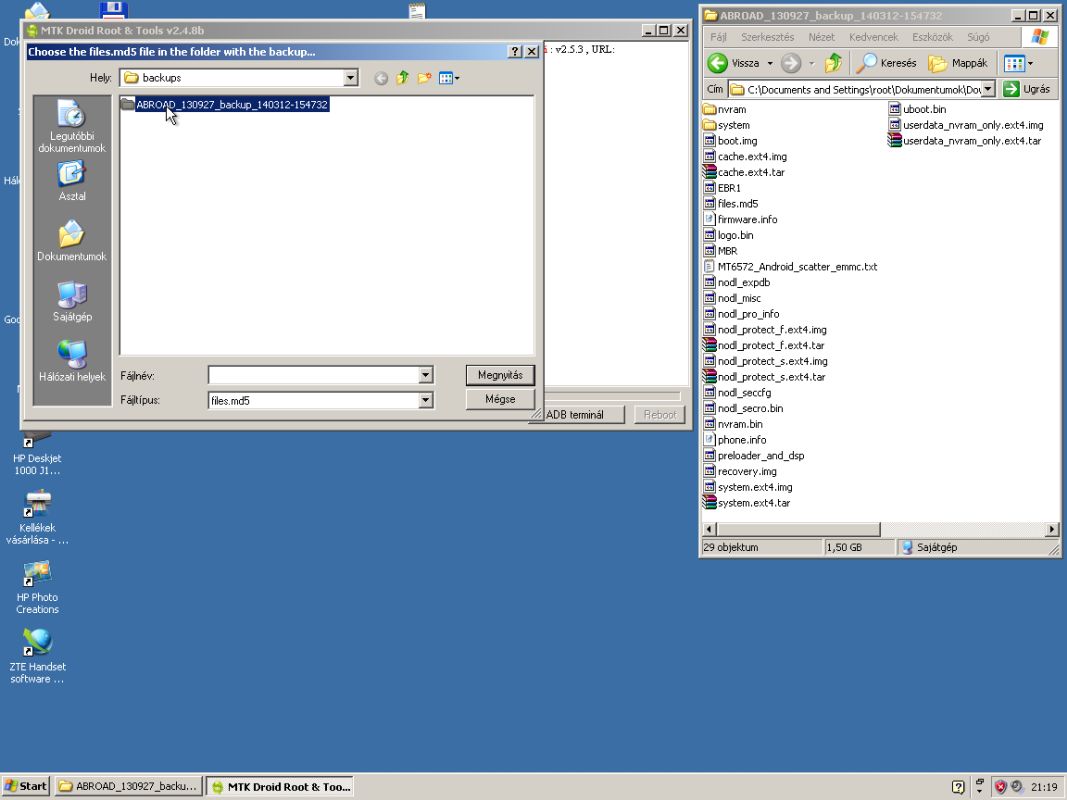Select the preloader_and_dsp file
Screen dimensions: 1067x800
tap(754, 456)
